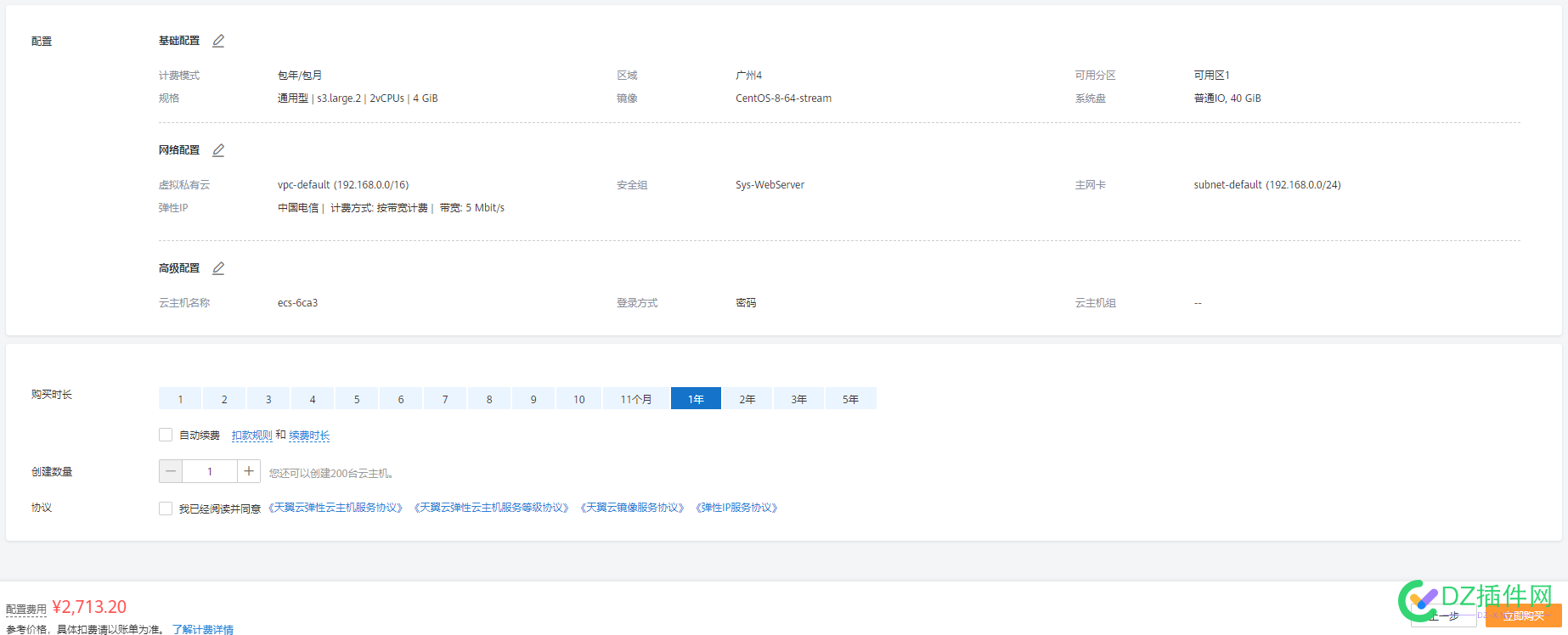This screenshot has width=1568, height=635.
Task: Open the 了解计费详情 link
Action: (203, 629)
